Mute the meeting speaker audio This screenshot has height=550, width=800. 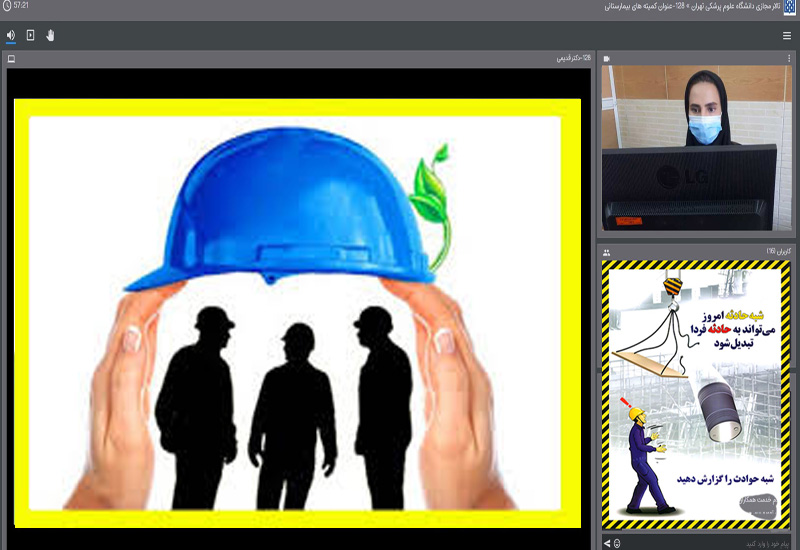(x=11, y=35)
